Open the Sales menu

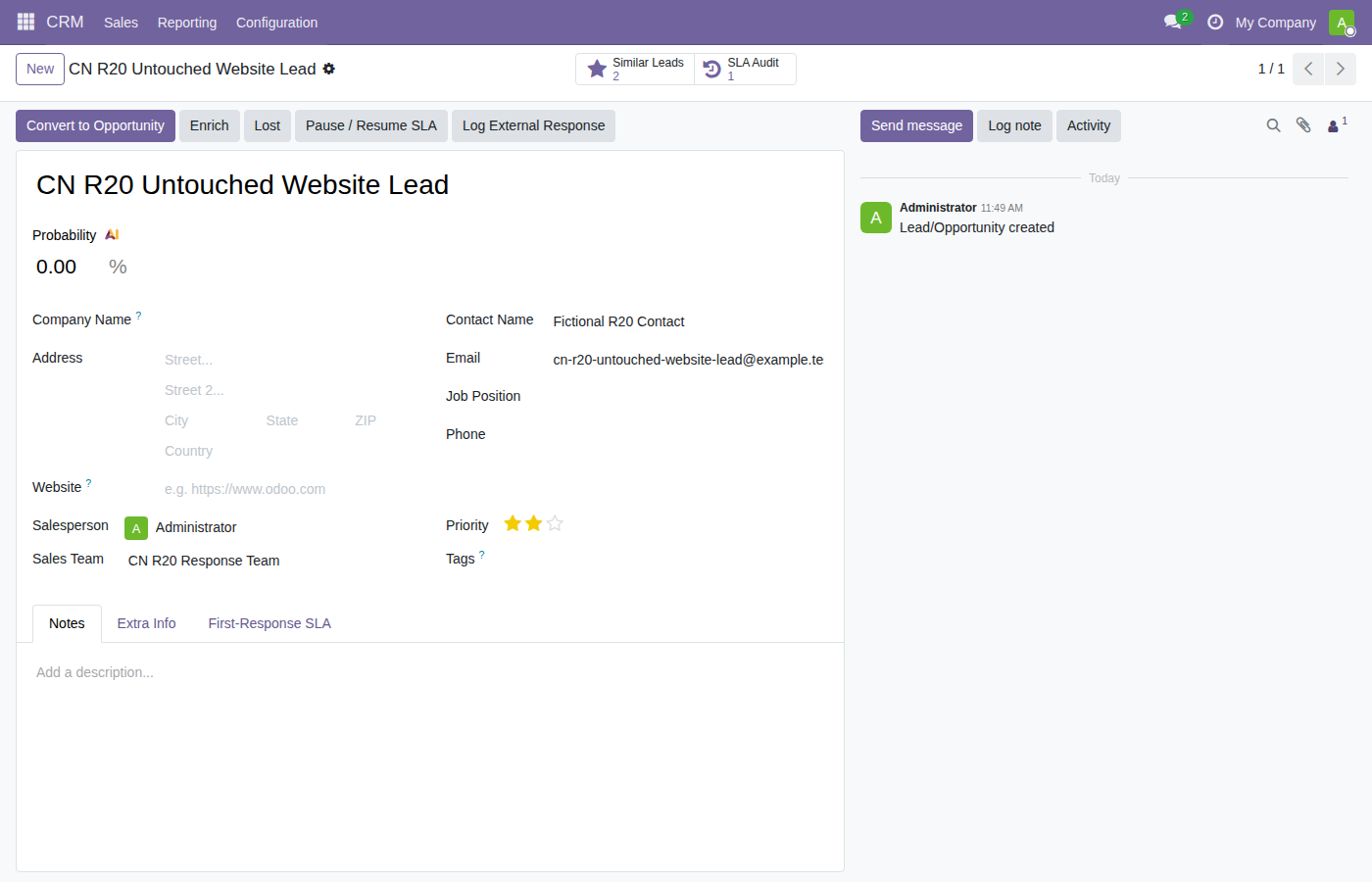[121, 23]
